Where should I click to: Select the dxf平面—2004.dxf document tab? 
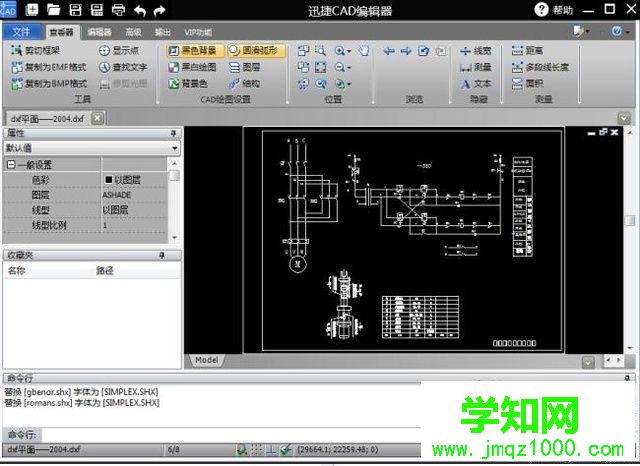(x=47, y=119)
